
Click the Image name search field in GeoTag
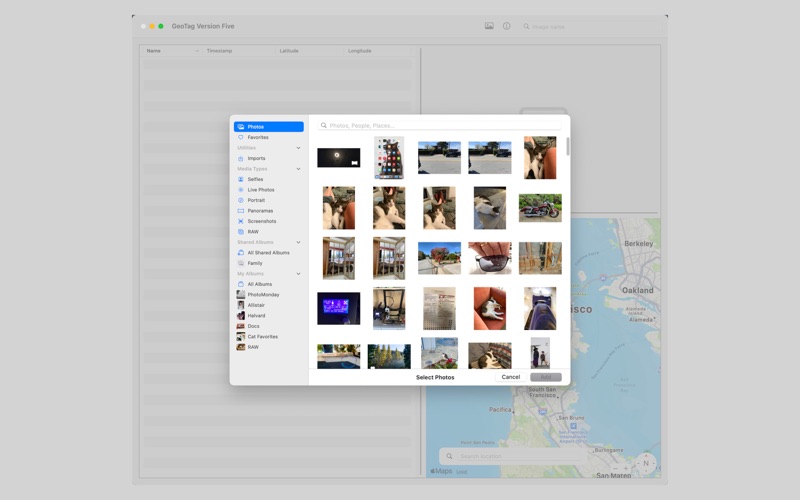click(x=590, y=27)
